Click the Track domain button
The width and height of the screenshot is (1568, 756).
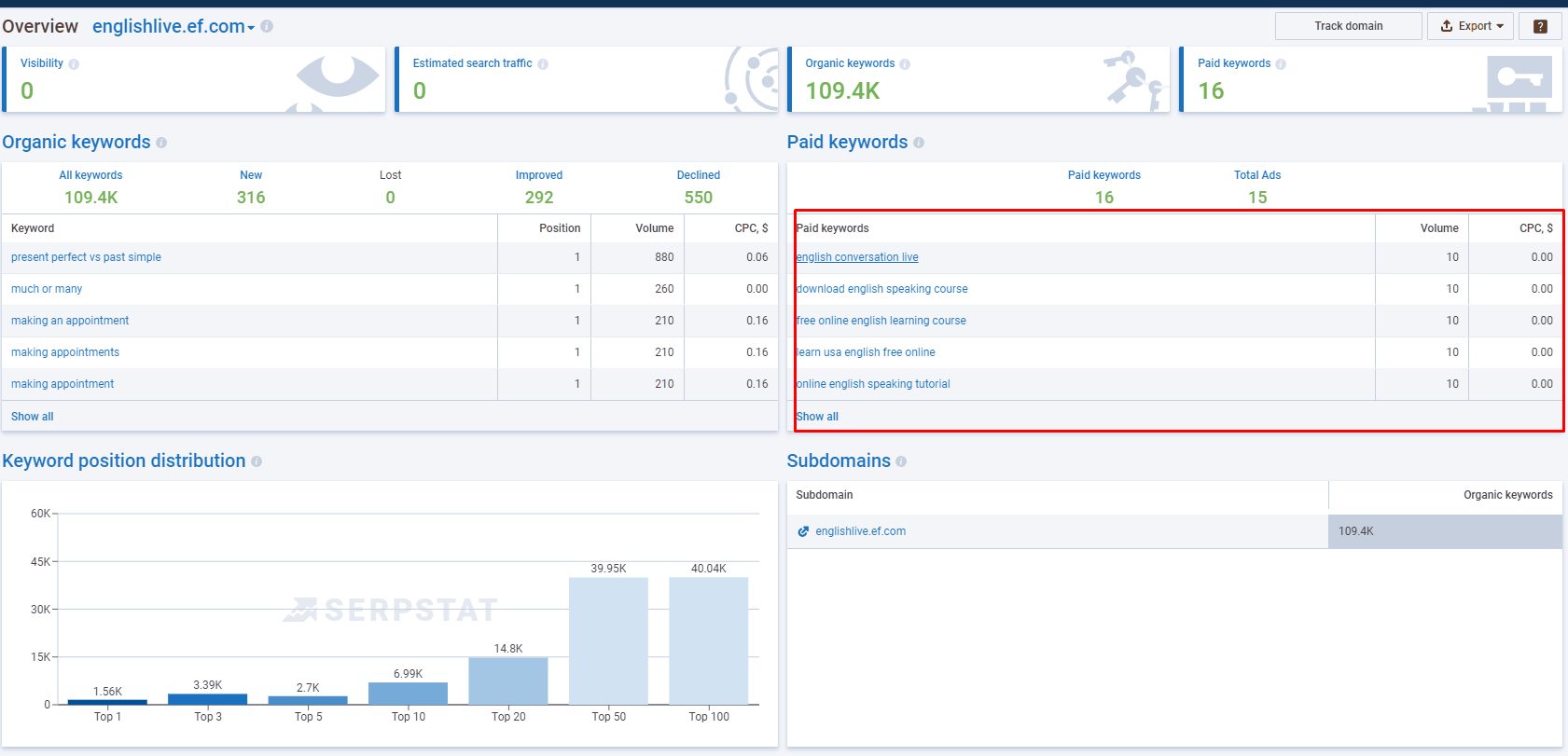click(1349, 26)
